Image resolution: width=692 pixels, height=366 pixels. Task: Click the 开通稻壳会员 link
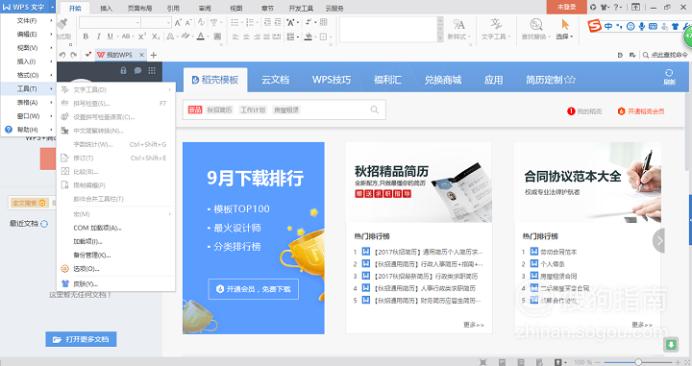tap(641, 111)
